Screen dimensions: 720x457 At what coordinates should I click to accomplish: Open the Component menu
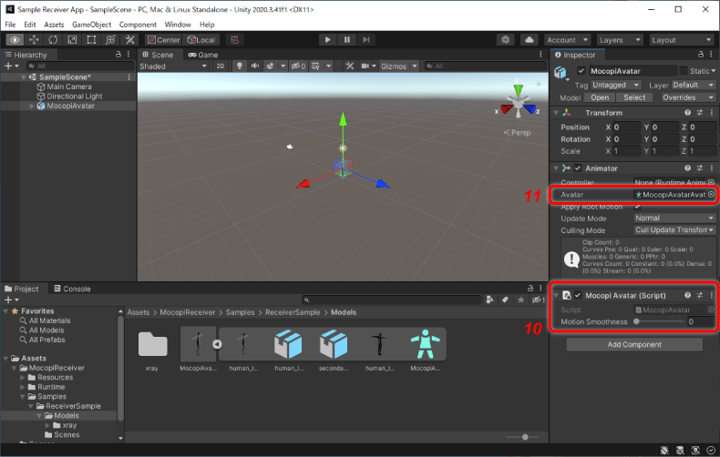pos(138,24)
